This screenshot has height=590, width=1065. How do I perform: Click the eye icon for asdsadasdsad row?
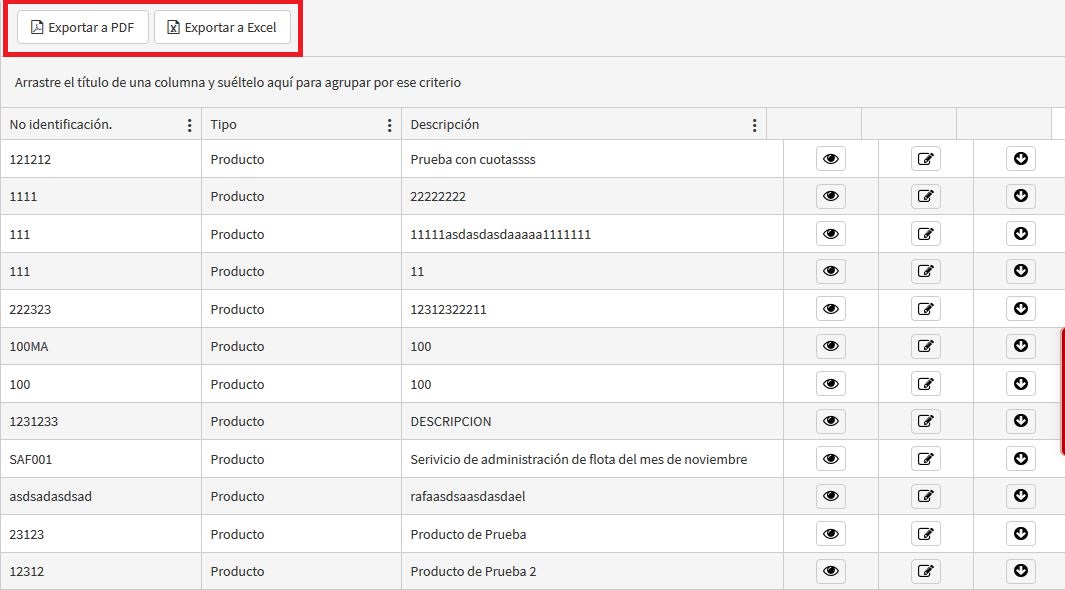pos(830,497)
